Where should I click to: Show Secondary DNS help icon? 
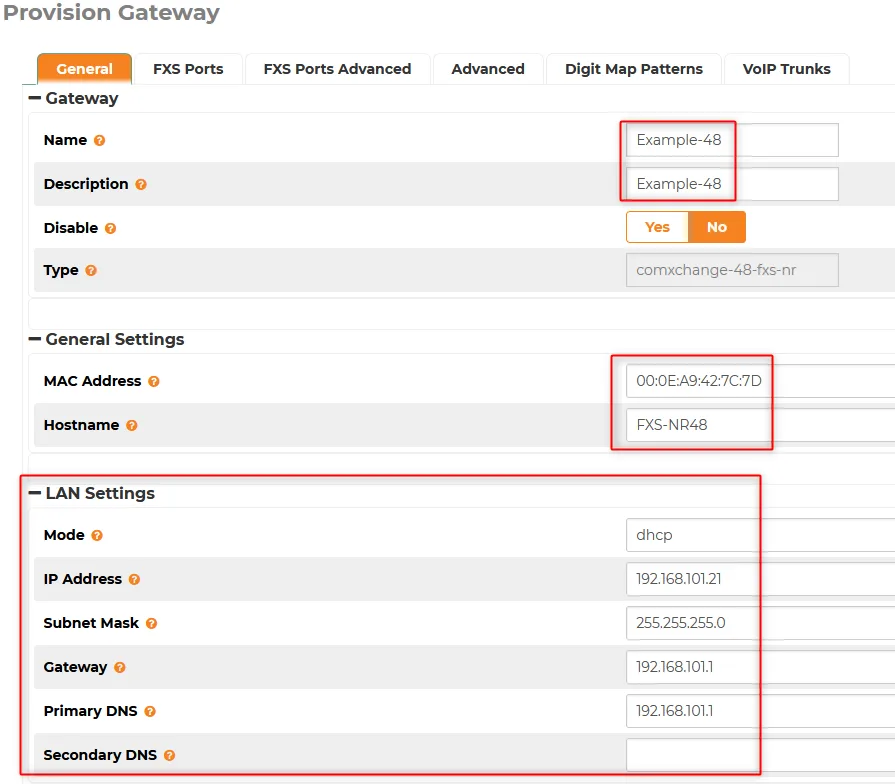[x=169, y=755]
